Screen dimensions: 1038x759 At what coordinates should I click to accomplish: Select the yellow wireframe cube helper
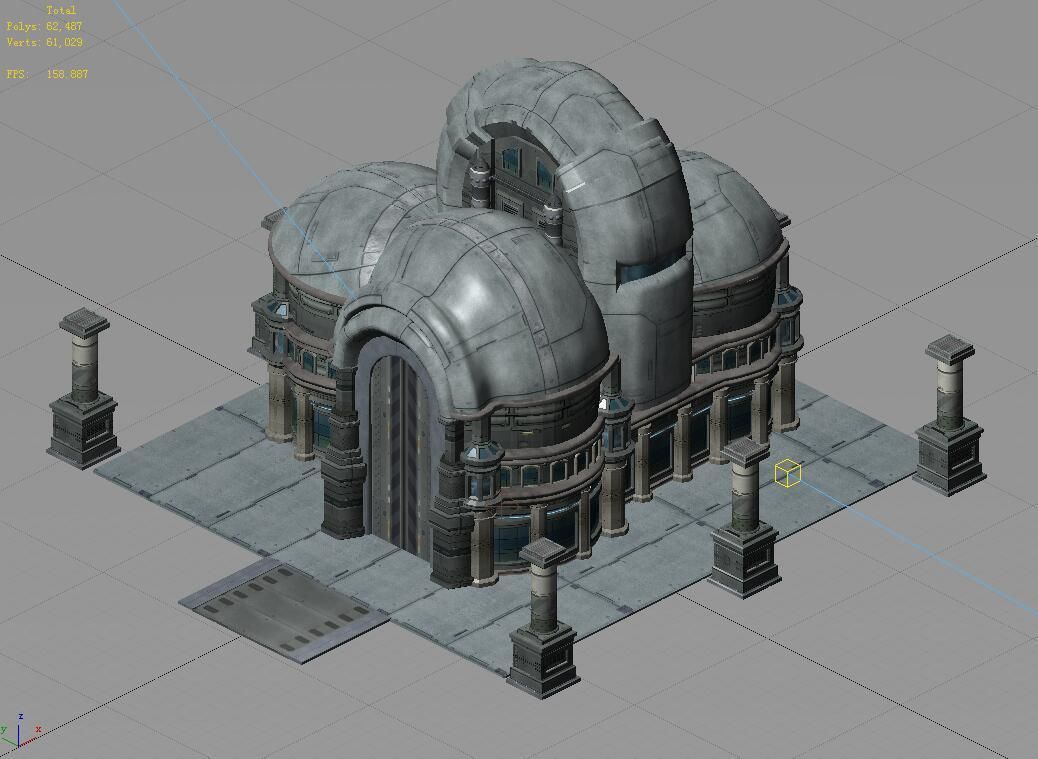pyautogui.click(x=788, y=472)
